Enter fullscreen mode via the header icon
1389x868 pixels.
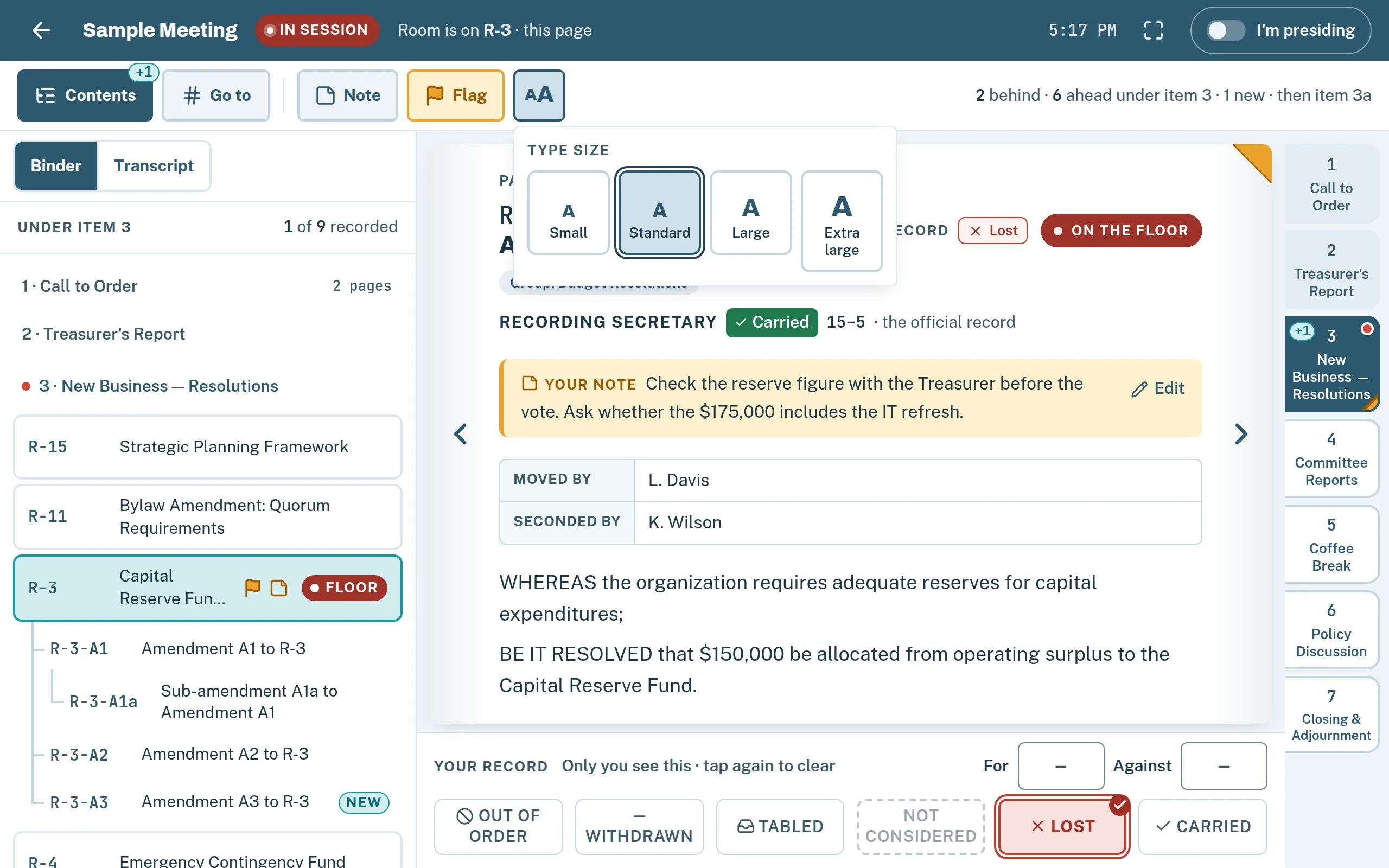point(1153,30)
